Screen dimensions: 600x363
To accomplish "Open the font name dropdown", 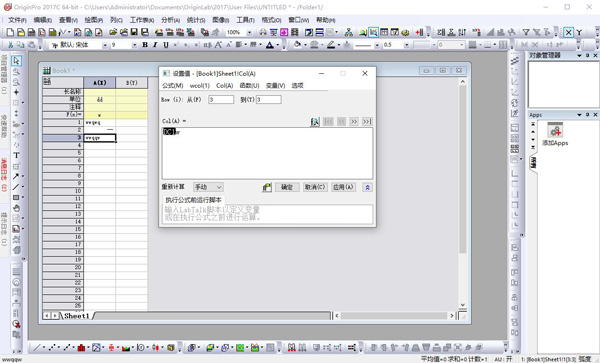I will pos(105,45).
